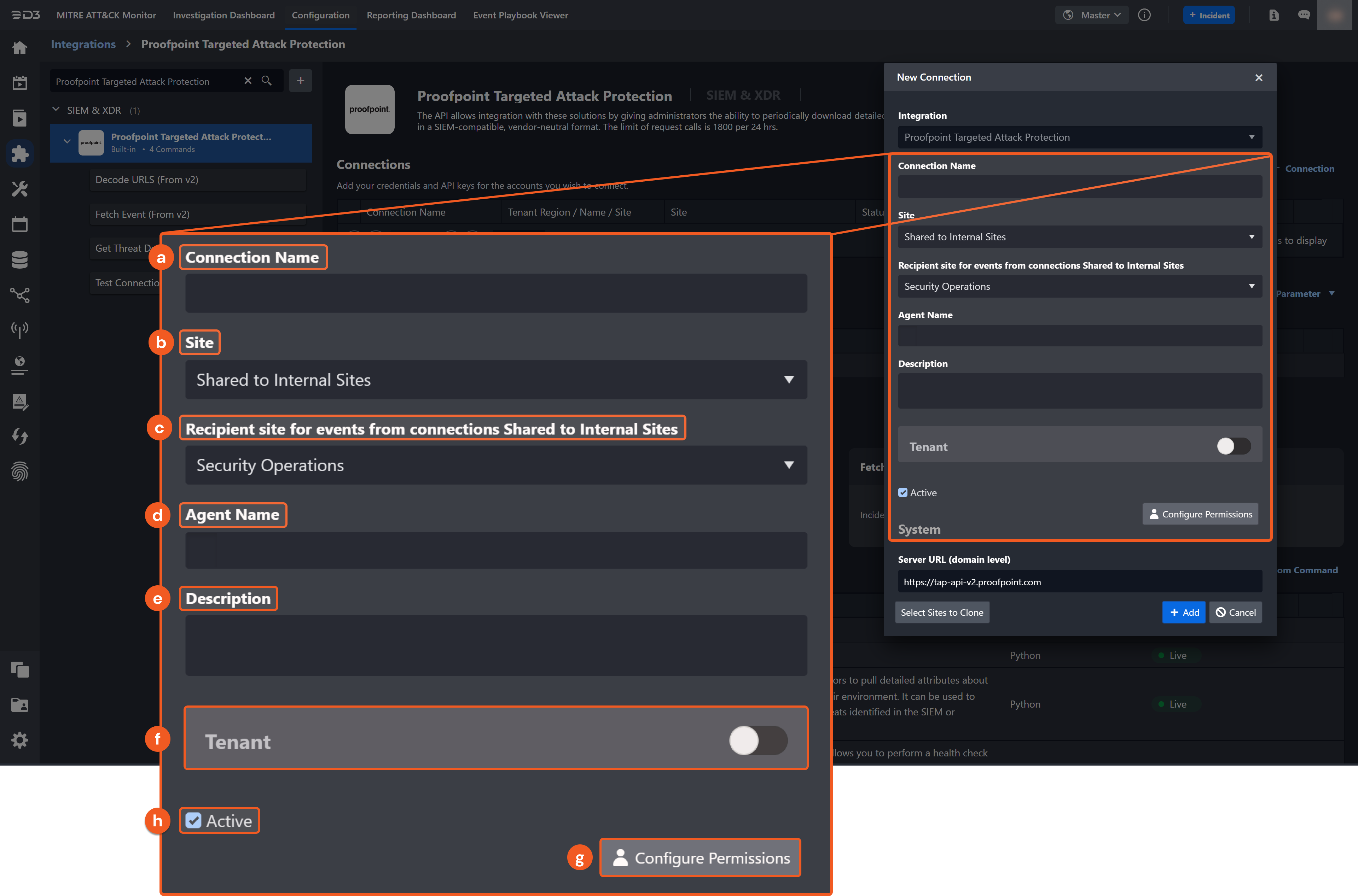Open the Integration dropdown in New Connection
Image resolution: width=1358 pixels, height=896 pixels.
click(x=1080, y=137)
